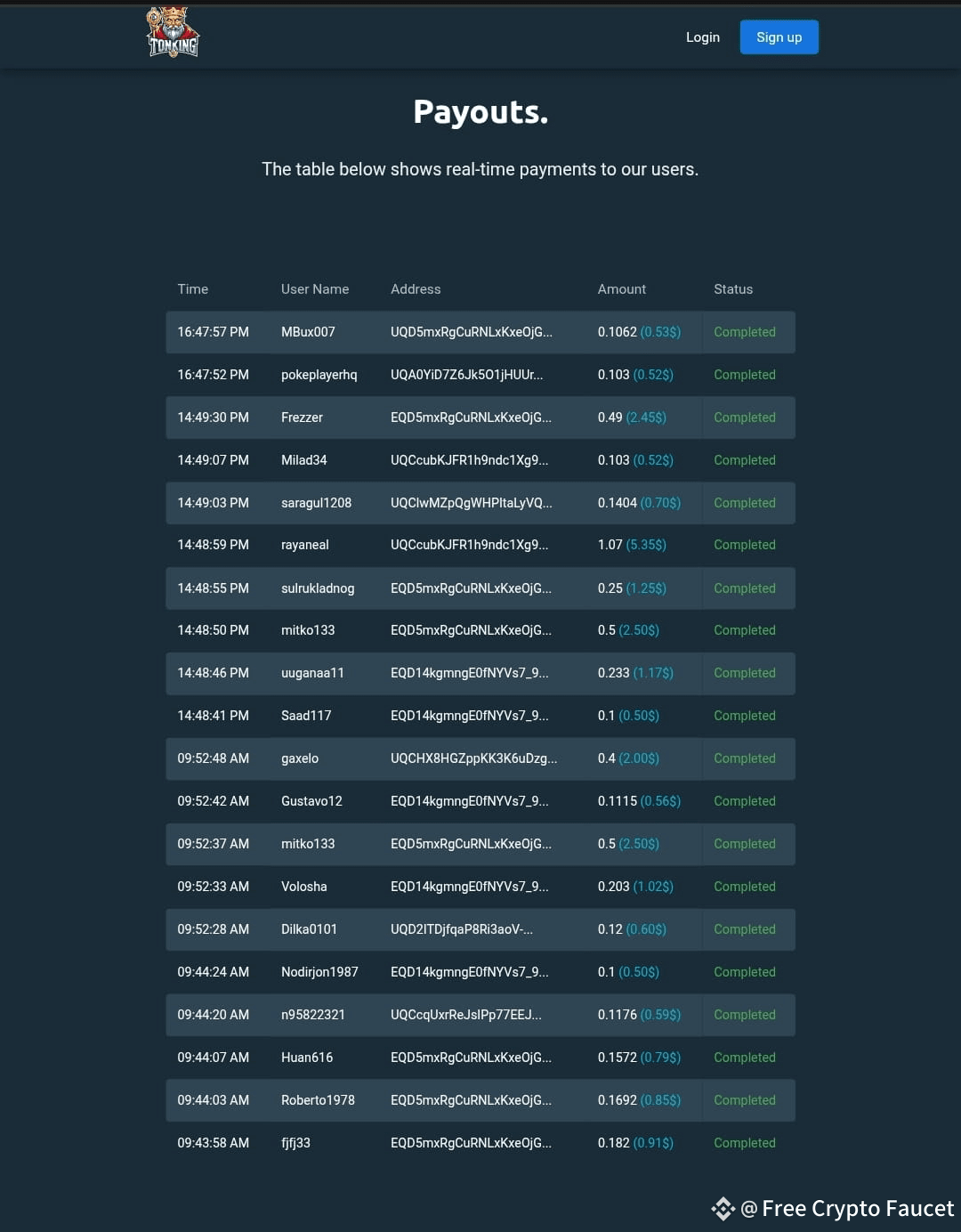Select the gaxelo payout row

coord(480,758)
